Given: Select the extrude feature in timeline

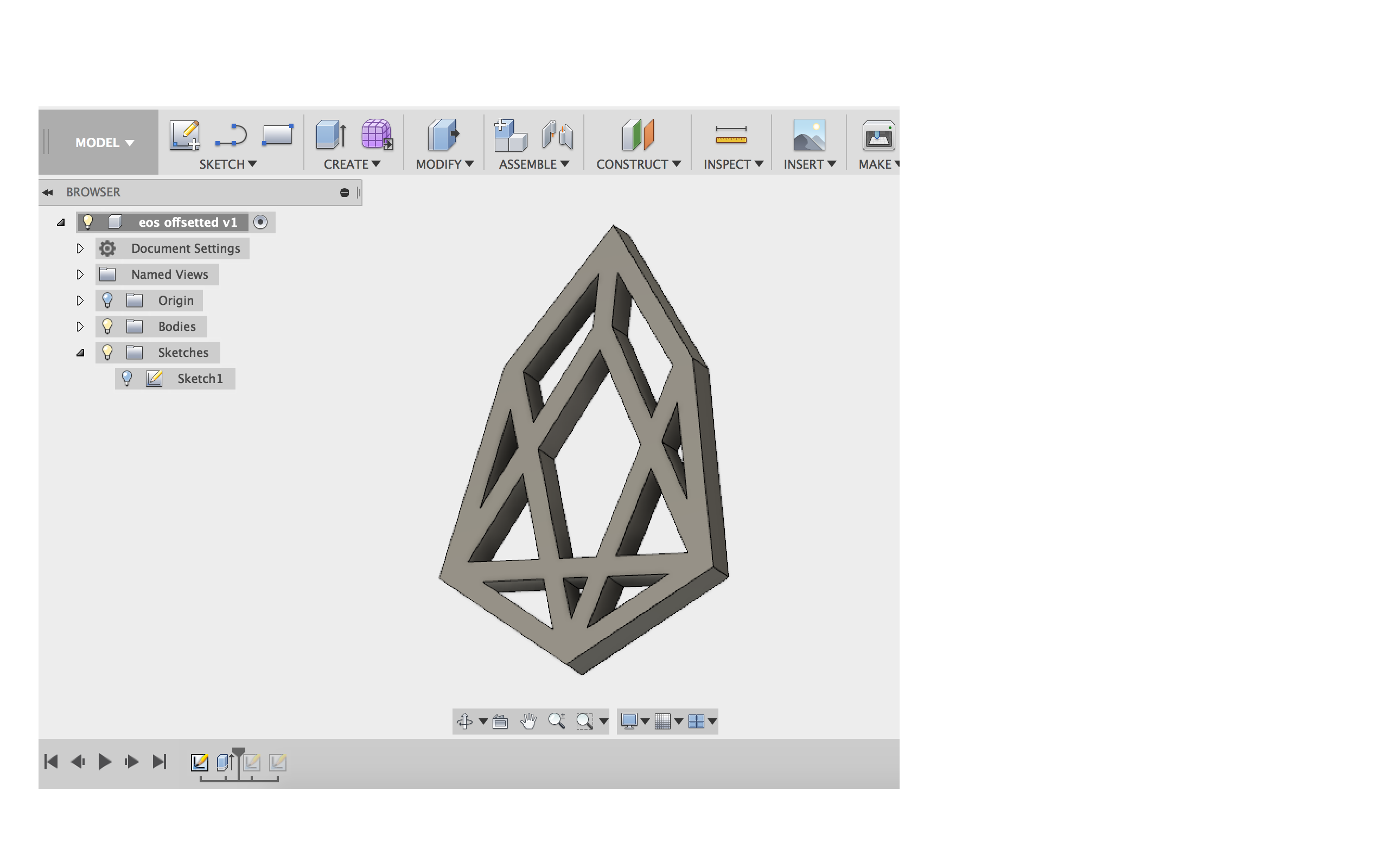Looking at the screenshot, I should pos(226,762).
